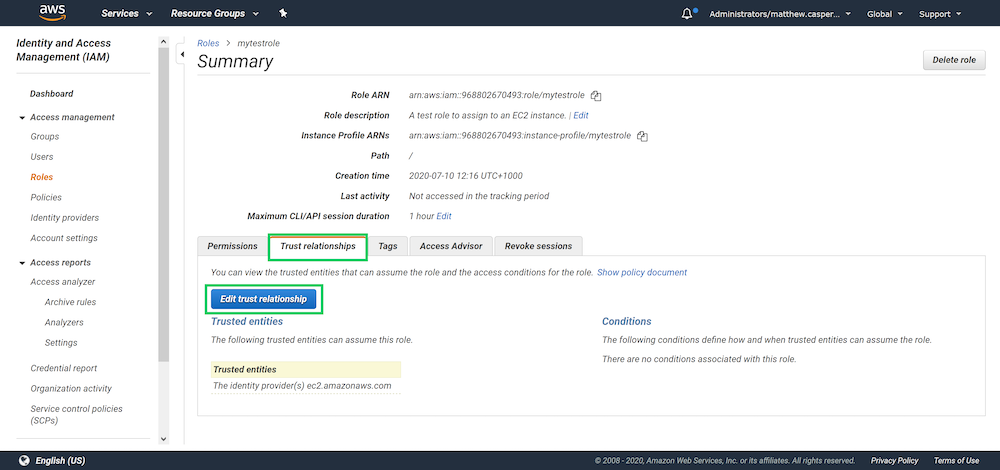Copy the Role ARN using copy icon
The height and width of the screenshot is (470, 1000).
coord(596,96)
